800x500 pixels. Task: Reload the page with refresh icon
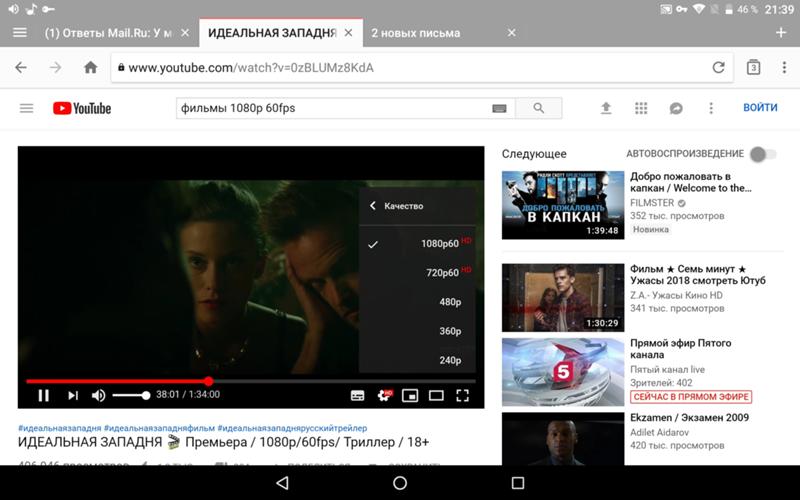718,67
